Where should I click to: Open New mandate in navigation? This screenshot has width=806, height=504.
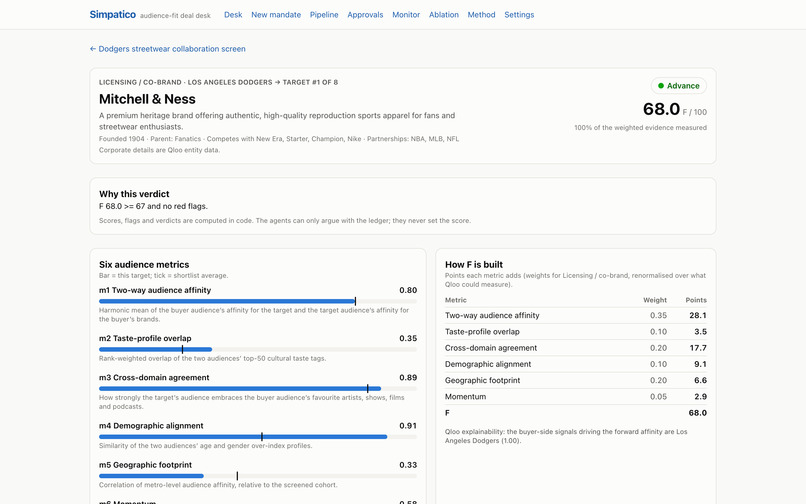pos(276,15)
